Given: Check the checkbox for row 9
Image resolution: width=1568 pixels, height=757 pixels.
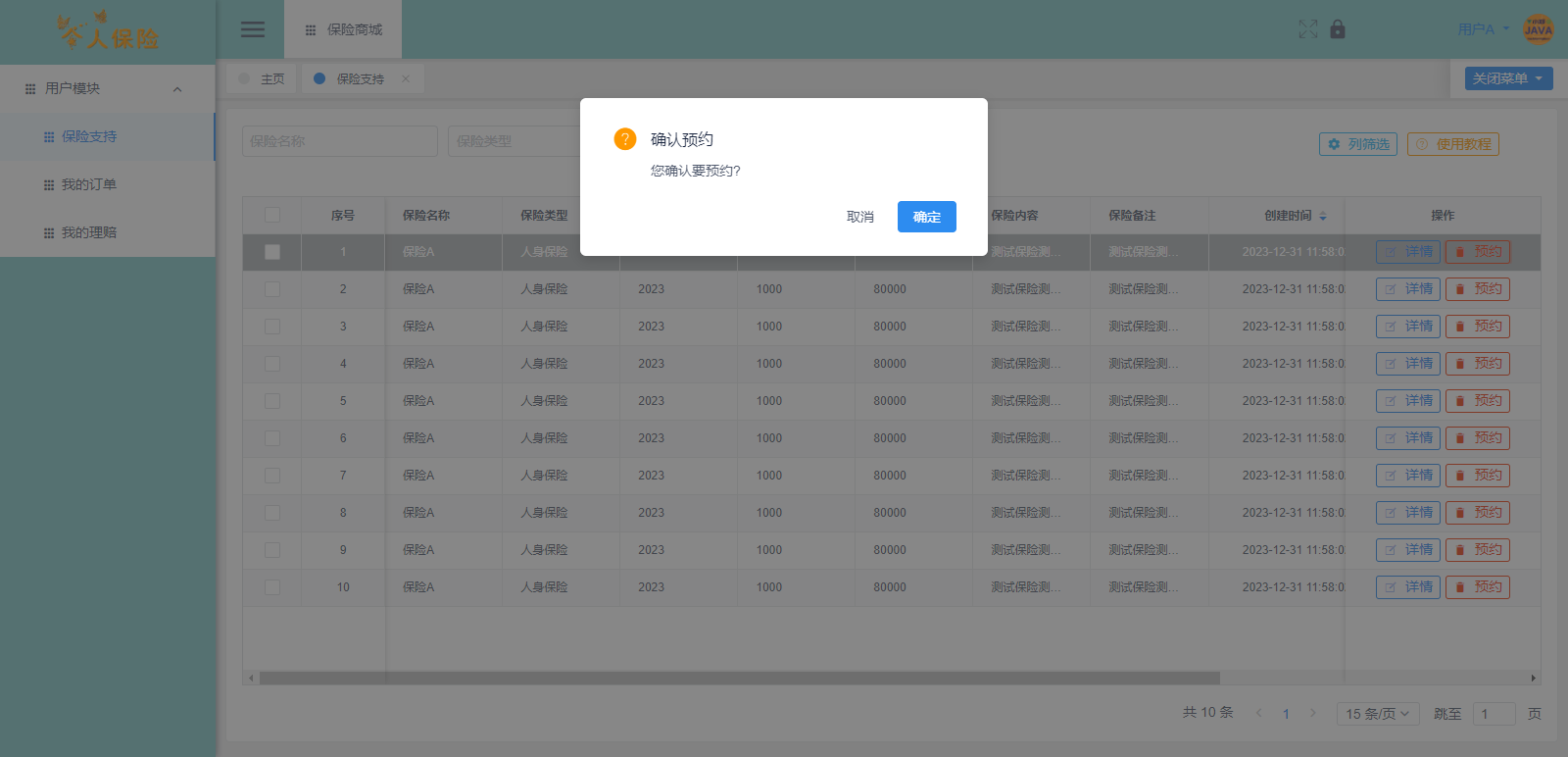Looking at the screenshot, I should [x=272, y=550].
